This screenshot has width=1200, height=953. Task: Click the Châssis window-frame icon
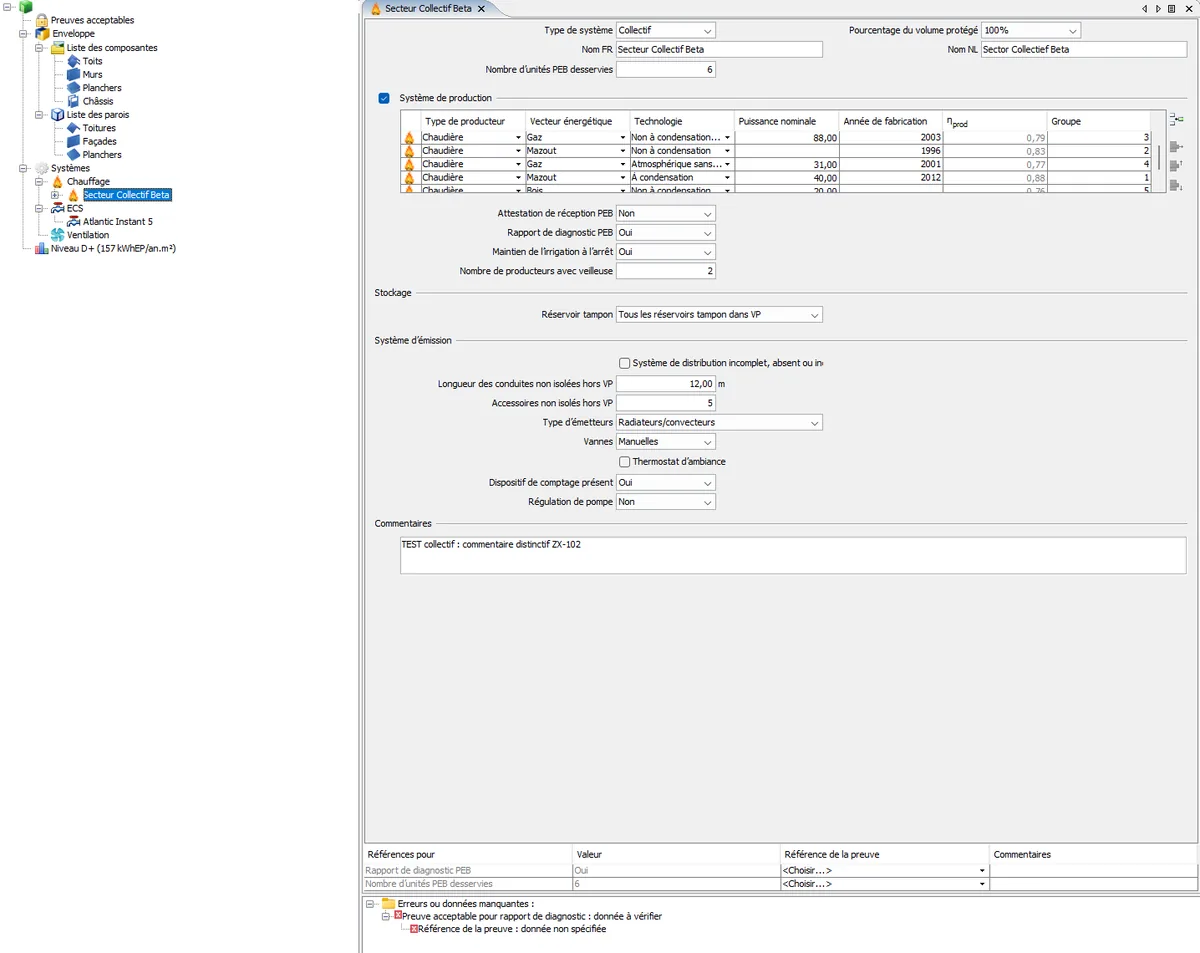pyautogui.click(x=73, y=101)
